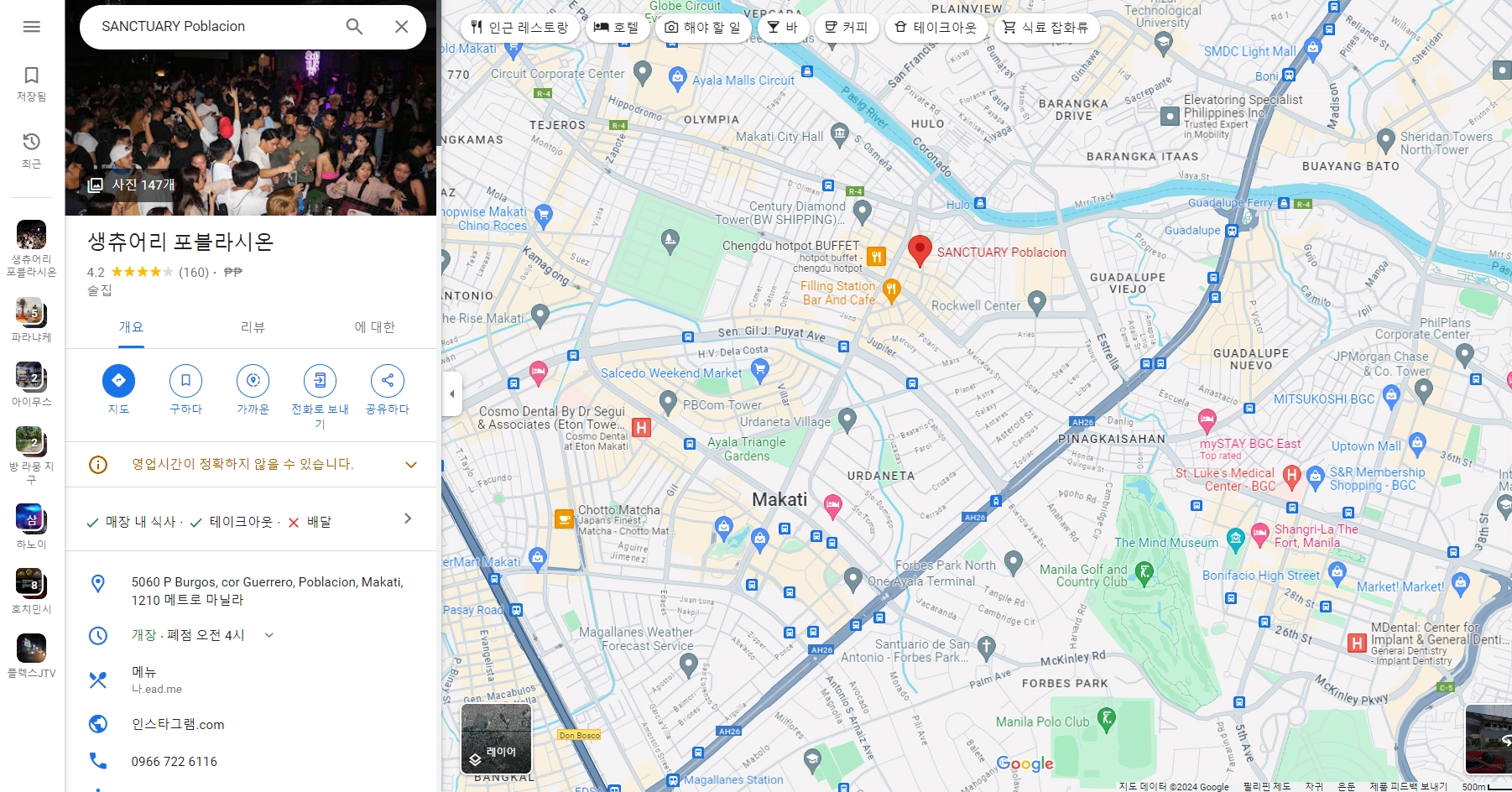Filter by Things to do (해야 할 일)
1512x792 pixels.
pos(703,27)
